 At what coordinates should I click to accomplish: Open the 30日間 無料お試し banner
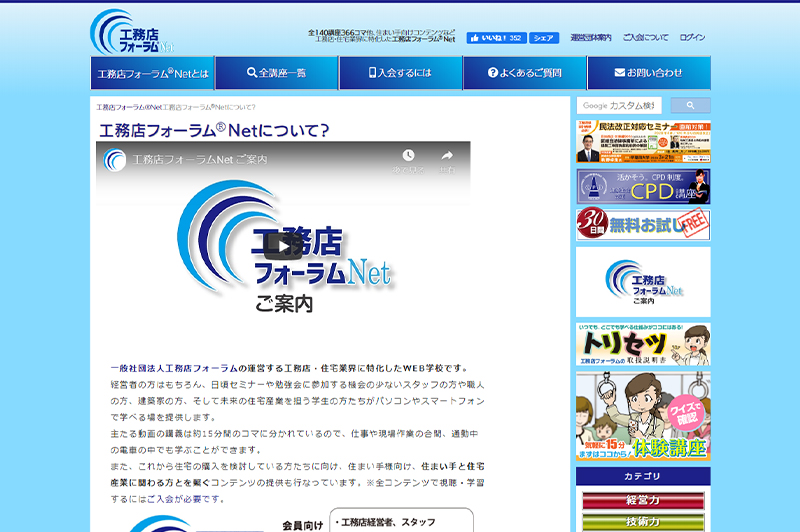click(643, 224)
